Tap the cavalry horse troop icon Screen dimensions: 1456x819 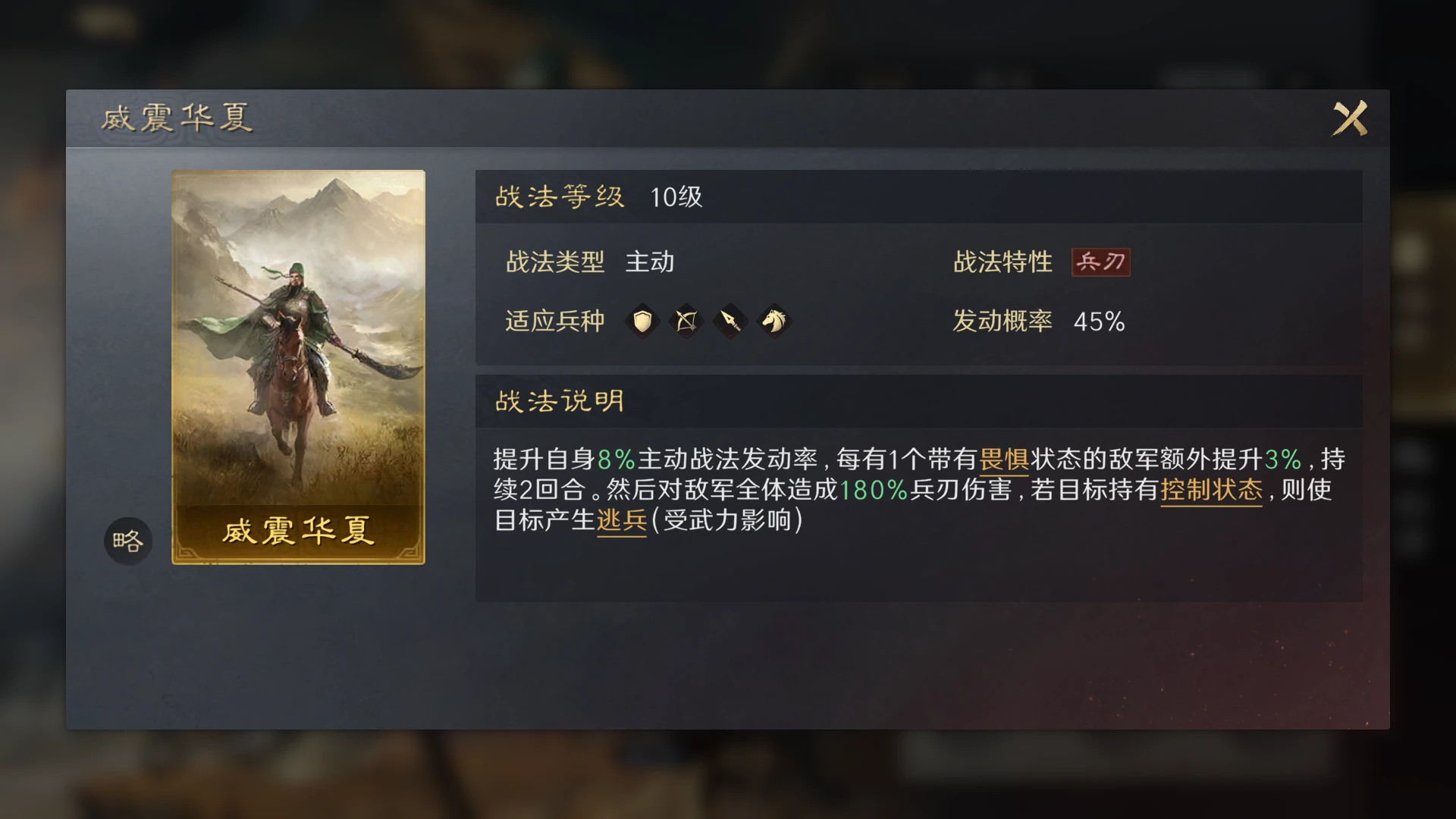tap(774, 322)
